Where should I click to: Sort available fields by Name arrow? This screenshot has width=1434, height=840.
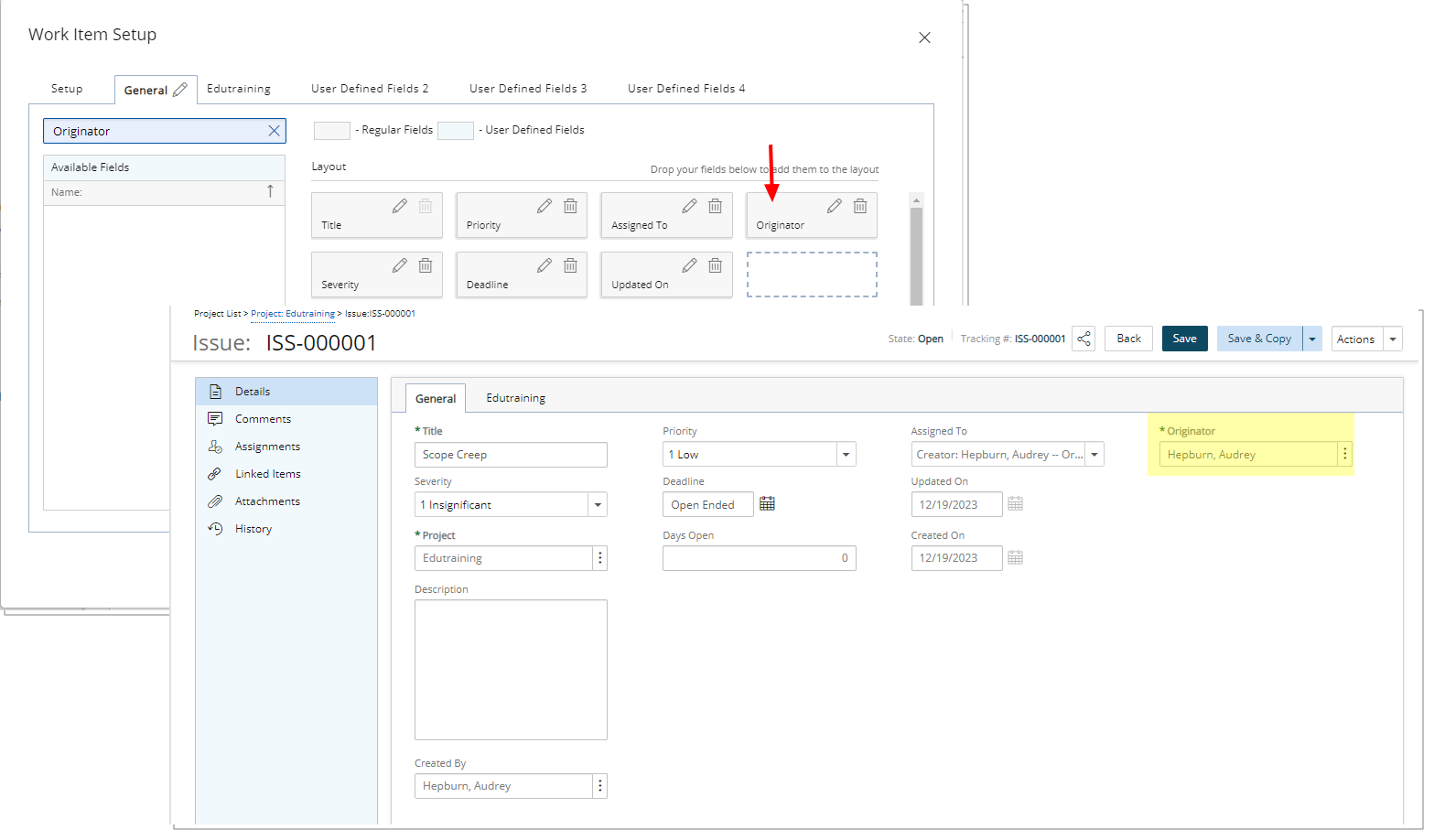click(270, 191)
